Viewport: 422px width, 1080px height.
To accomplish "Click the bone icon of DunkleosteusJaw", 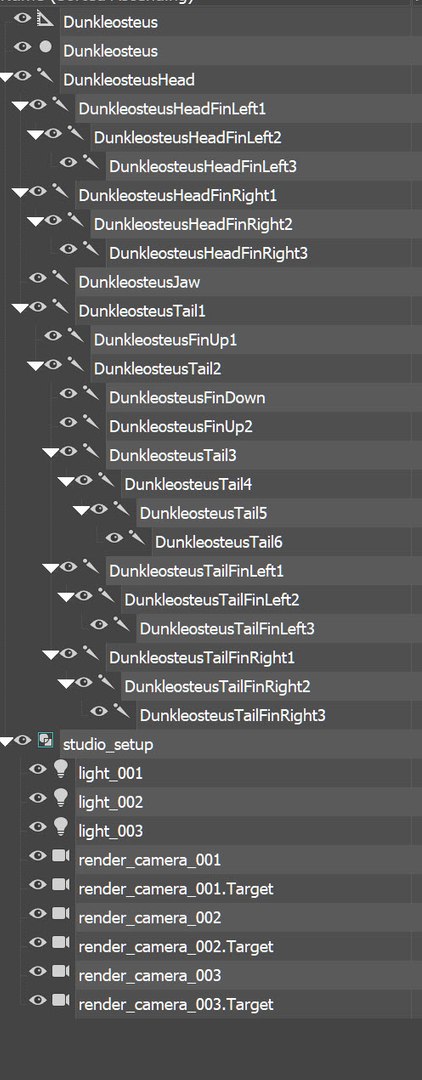I will point(61,279).
